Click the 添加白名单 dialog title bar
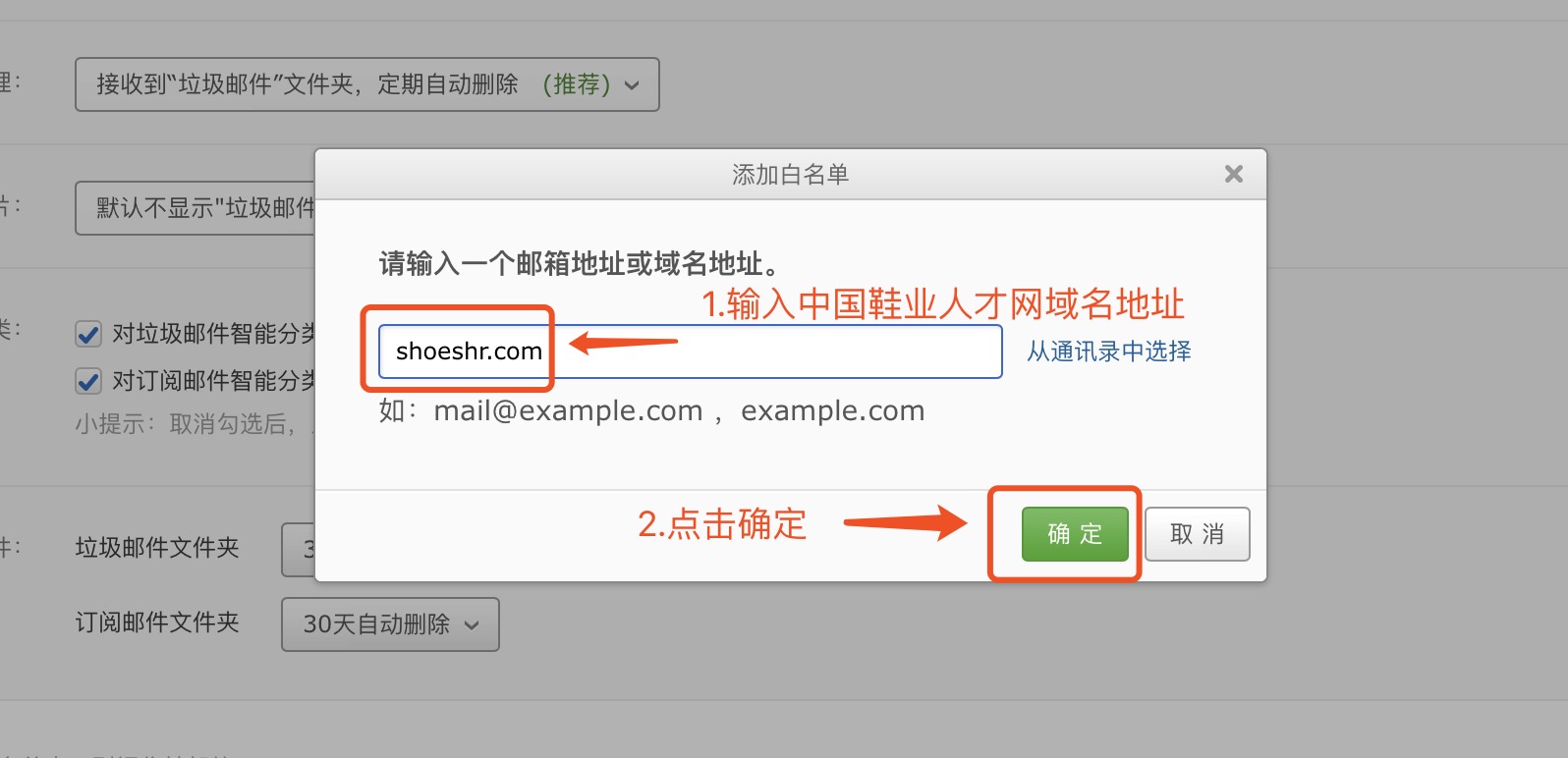Screen dimensions: 1568x758 point(791,175)
